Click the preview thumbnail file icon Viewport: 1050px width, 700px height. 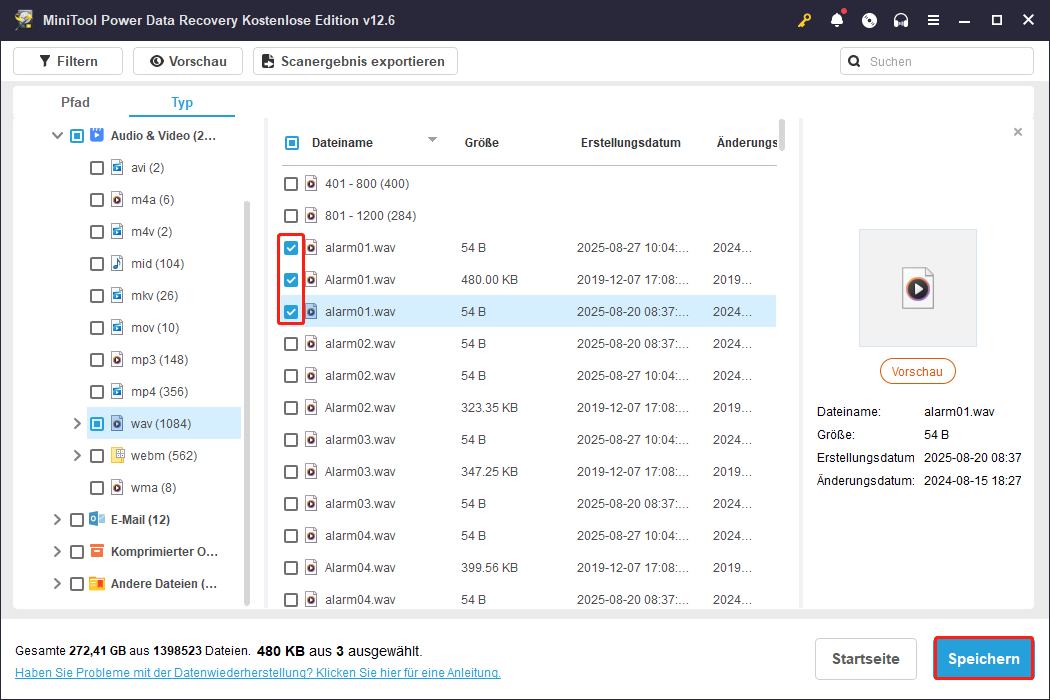tap(917, 288)
